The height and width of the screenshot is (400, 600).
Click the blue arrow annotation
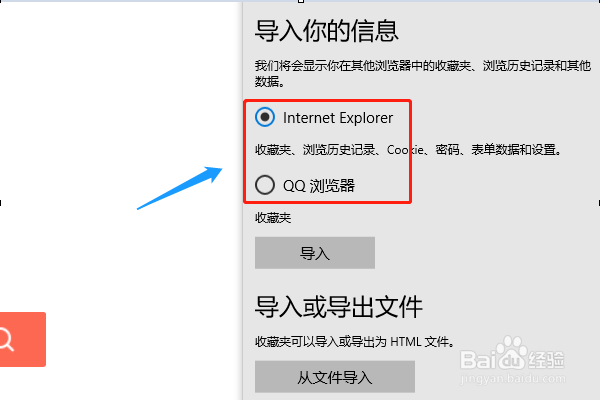179,188
